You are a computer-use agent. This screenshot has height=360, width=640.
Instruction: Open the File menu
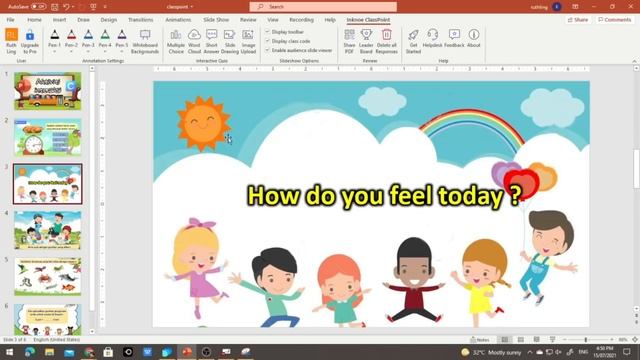(11, 20)
